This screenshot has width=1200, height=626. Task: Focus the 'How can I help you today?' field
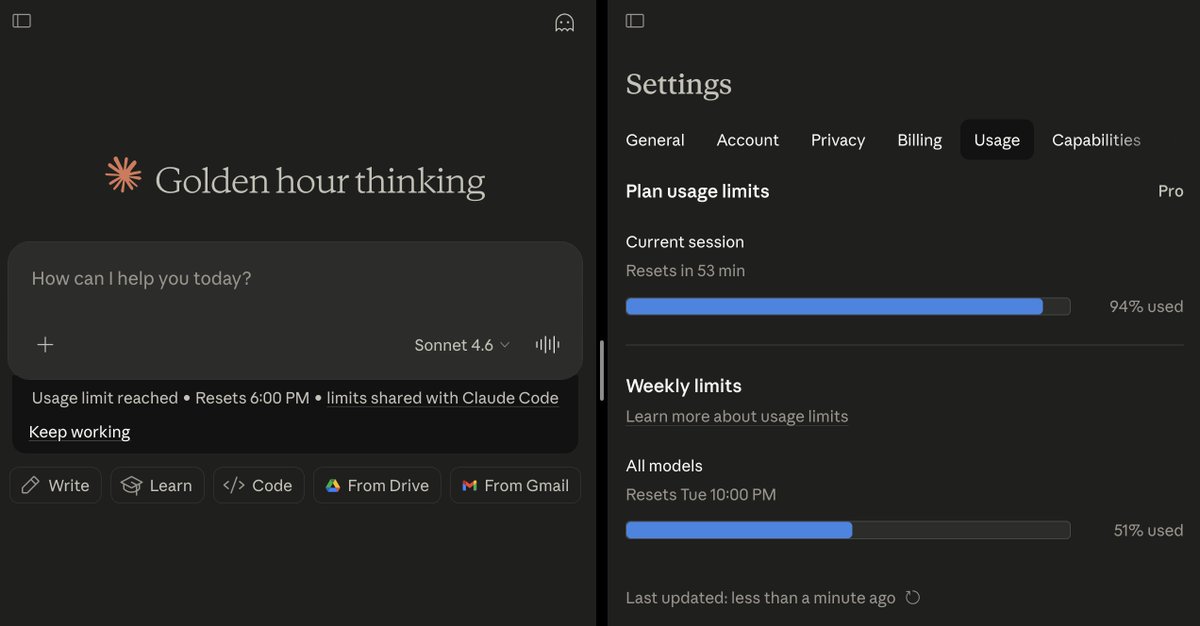(295, 279)
